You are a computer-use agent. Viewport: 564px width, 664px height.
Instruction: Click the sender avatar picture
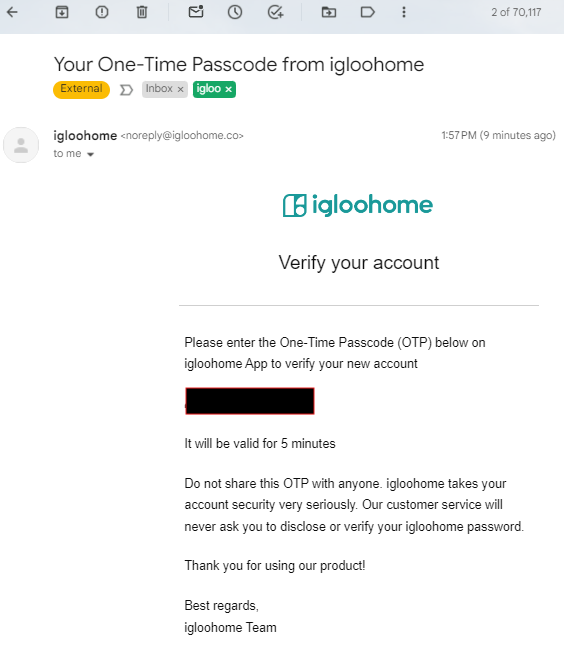tap(21, 145)
